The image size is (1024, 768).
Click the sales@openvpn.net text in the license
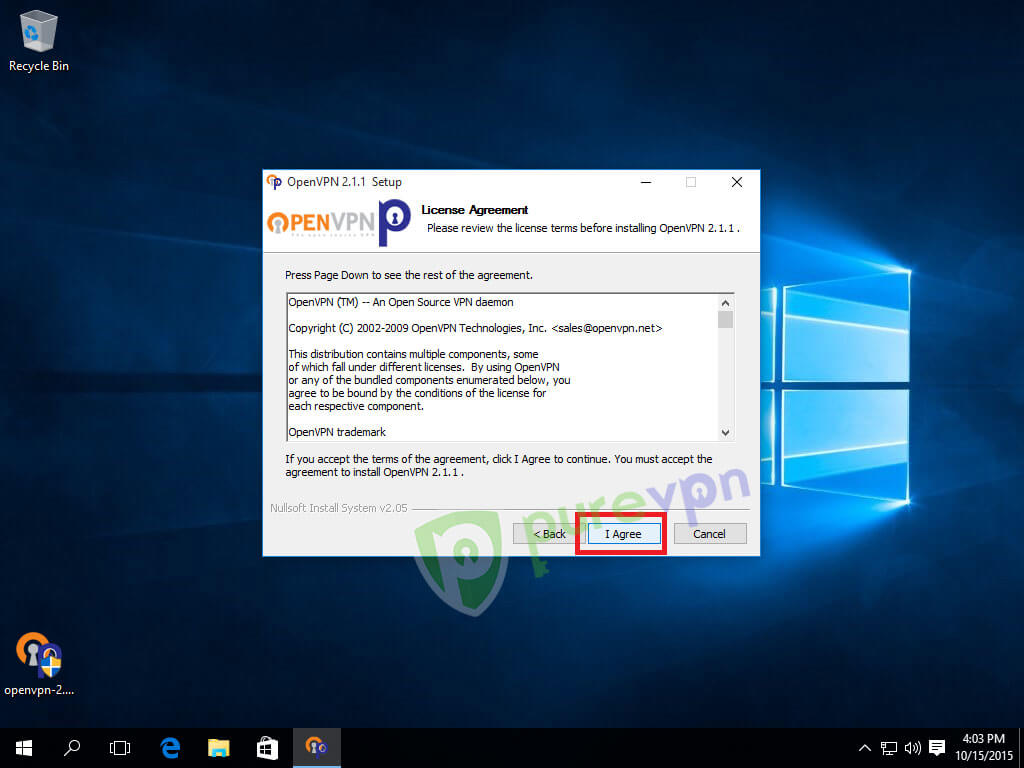[x=607, y=328]
